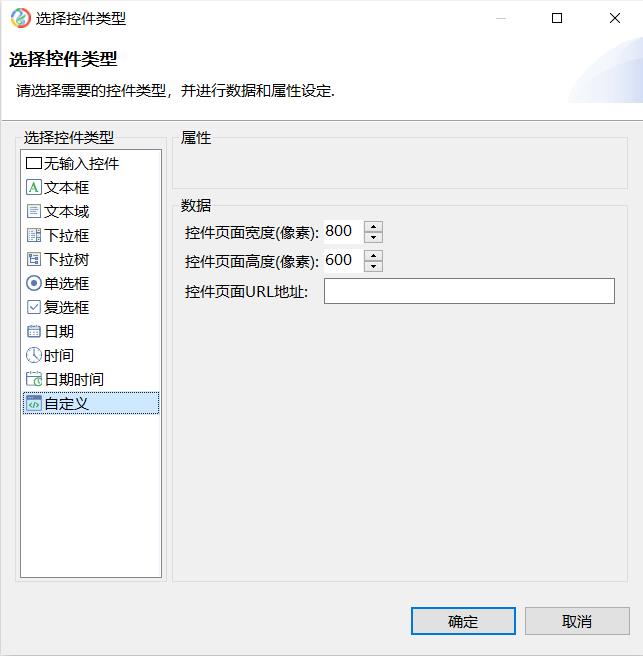
Task: Click the 文本框 text box icon
Action: [x=33, y=187]
